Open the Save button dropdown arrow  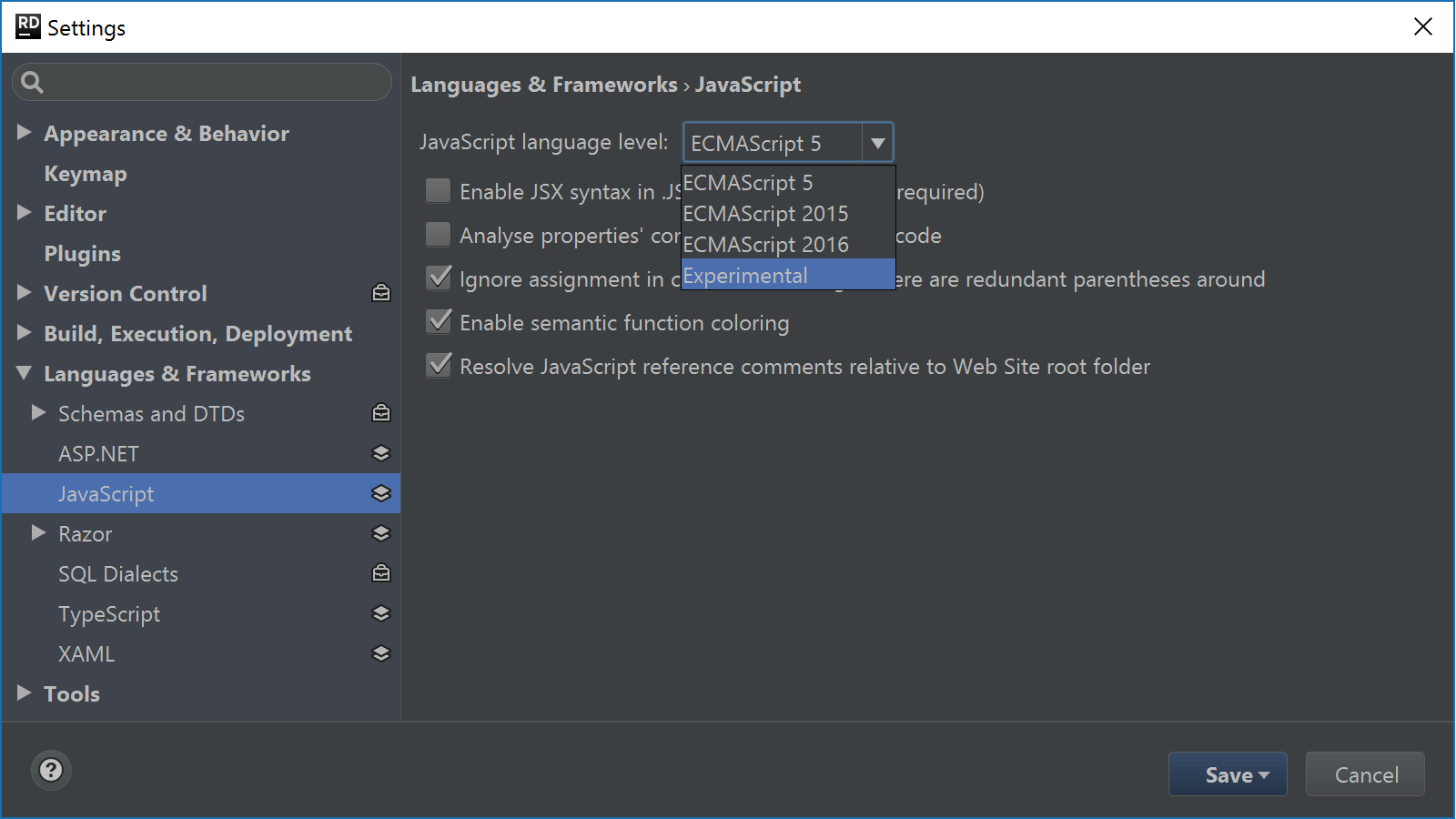1264,775
